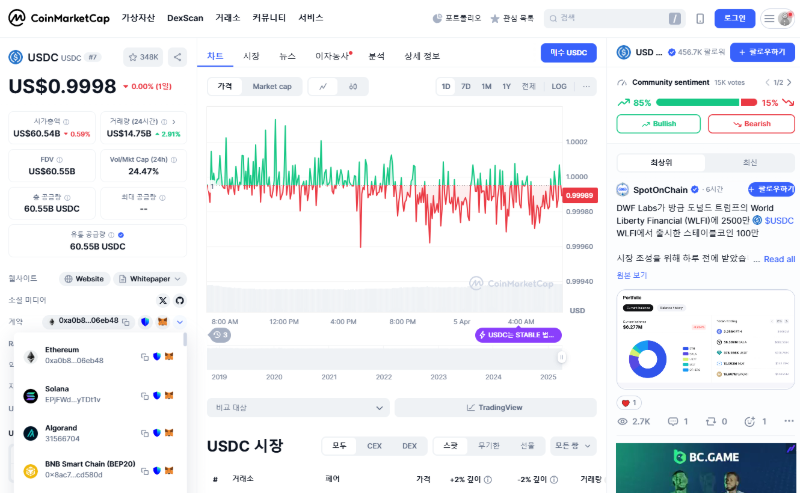Filter USDC markets by DEX

410,446
